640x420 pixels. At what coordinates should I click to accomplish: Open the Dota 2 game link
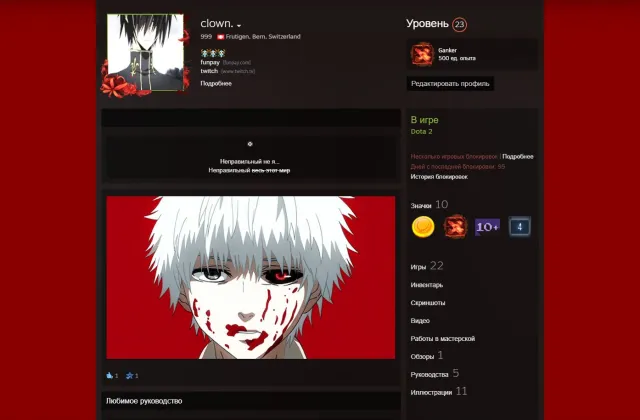click(x=421, y=131)
